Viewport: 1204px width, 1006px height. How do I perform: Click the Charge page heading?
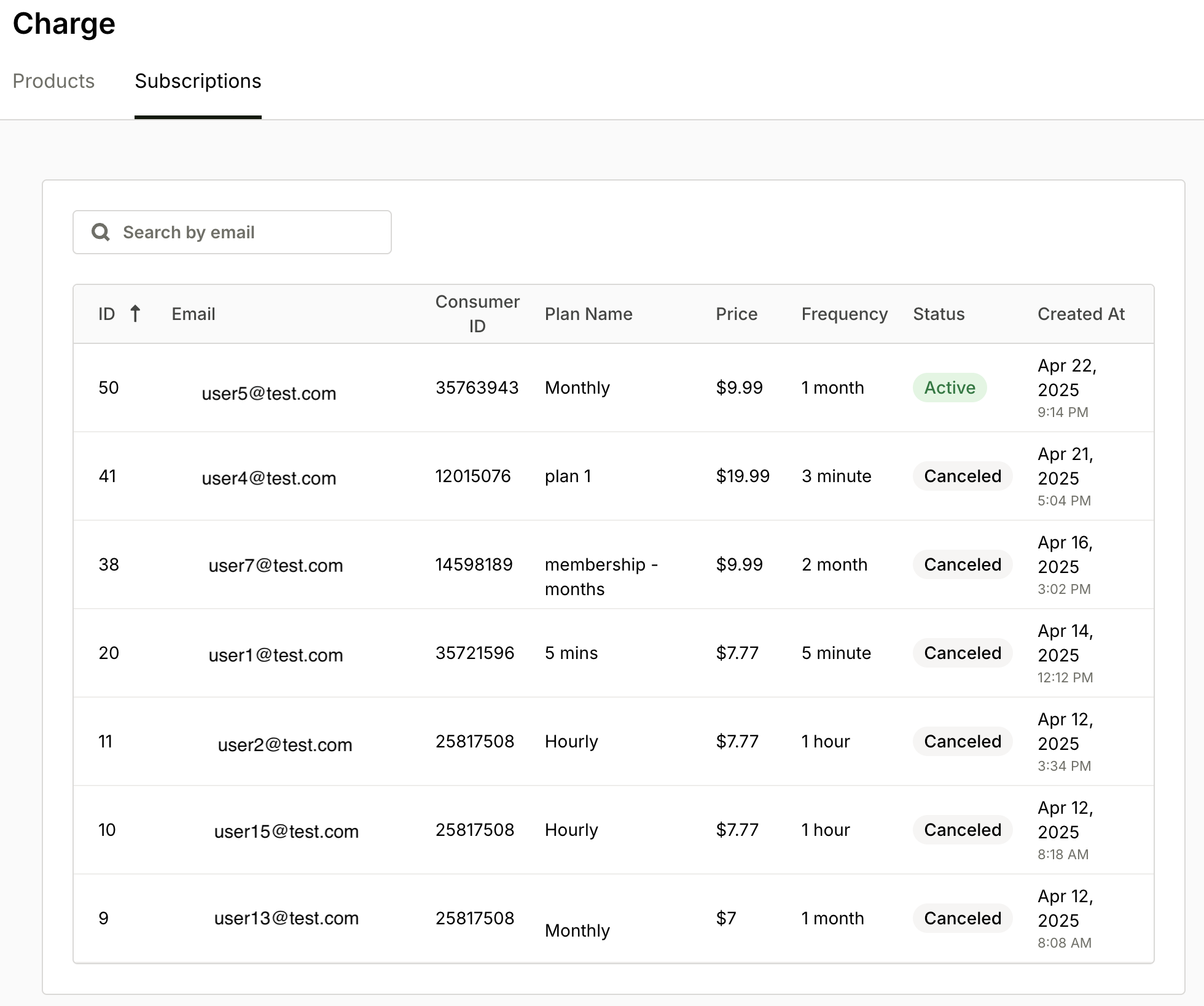tap(64, 24)
